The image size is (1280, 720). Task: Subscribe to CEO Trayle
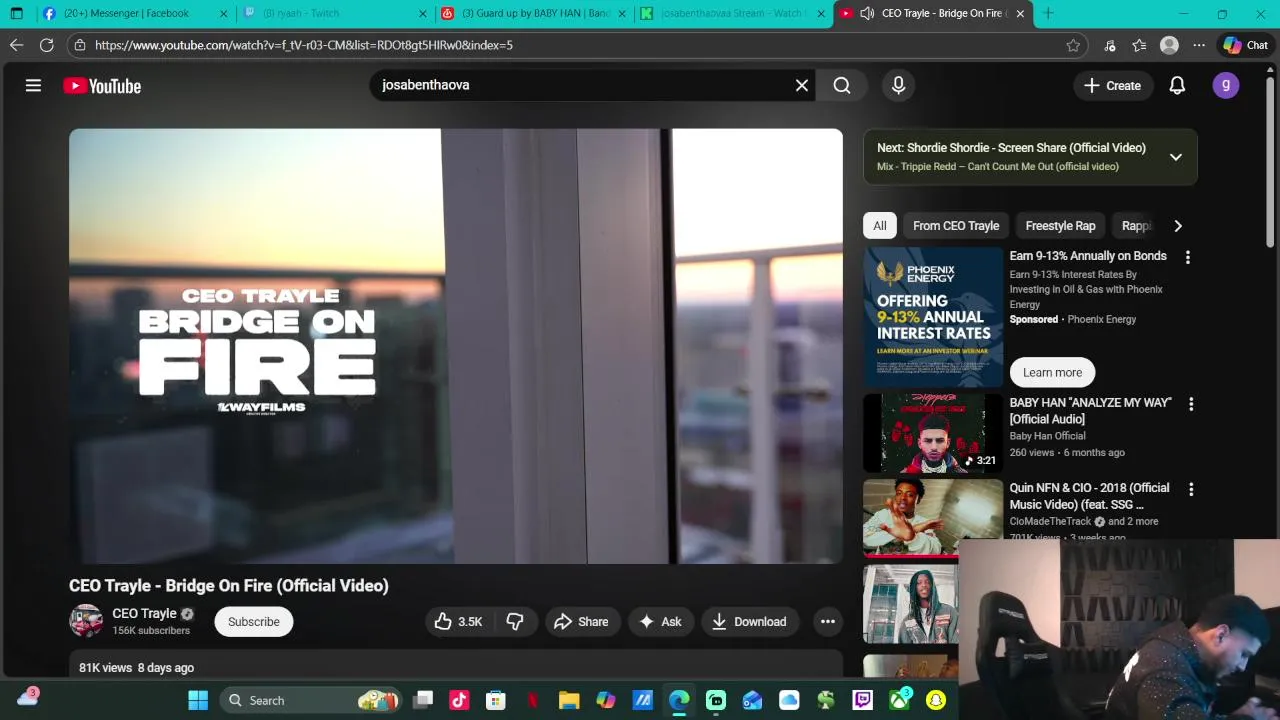(253, 622)
